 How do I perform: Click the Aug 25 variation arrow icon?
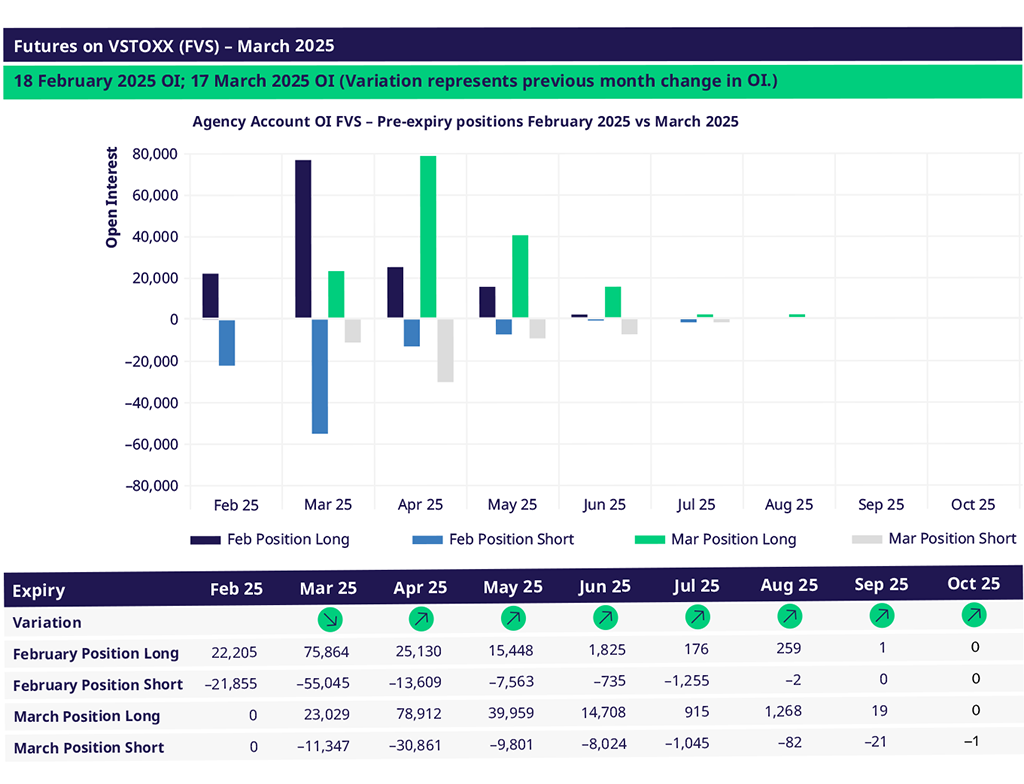point(789,616)
